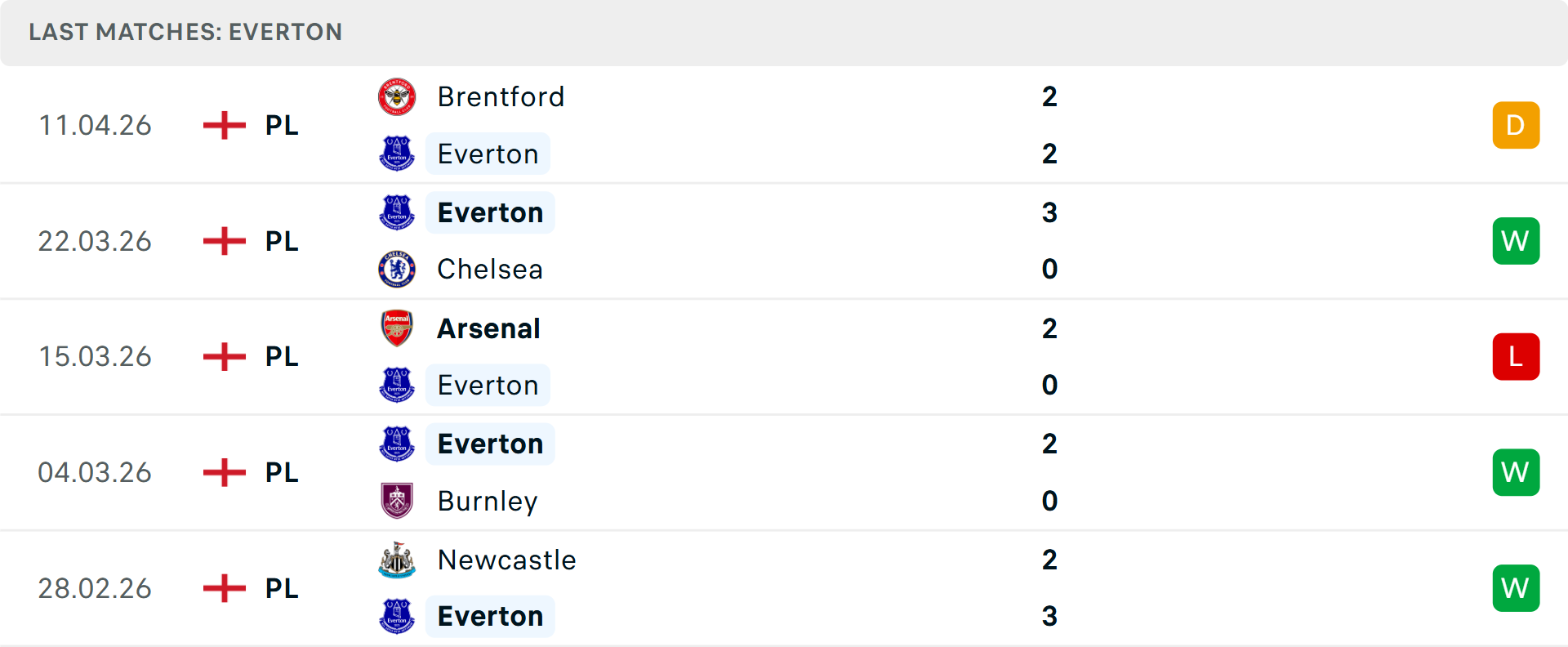Click the England flag beside 11.04.26
This screenshot has height=647, width=1568.
224,125
